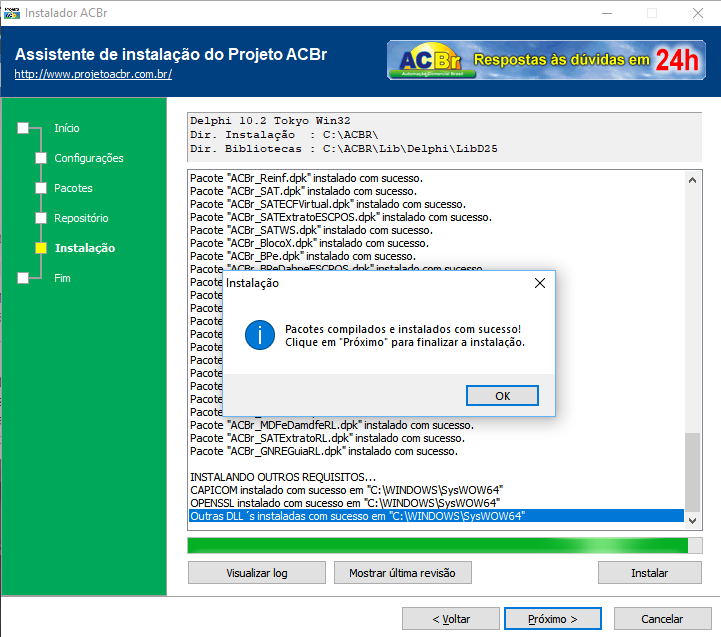Click 'Dir. Instalação : C:\ACBR\' line

pyautogui.click(x=284, y=135)
